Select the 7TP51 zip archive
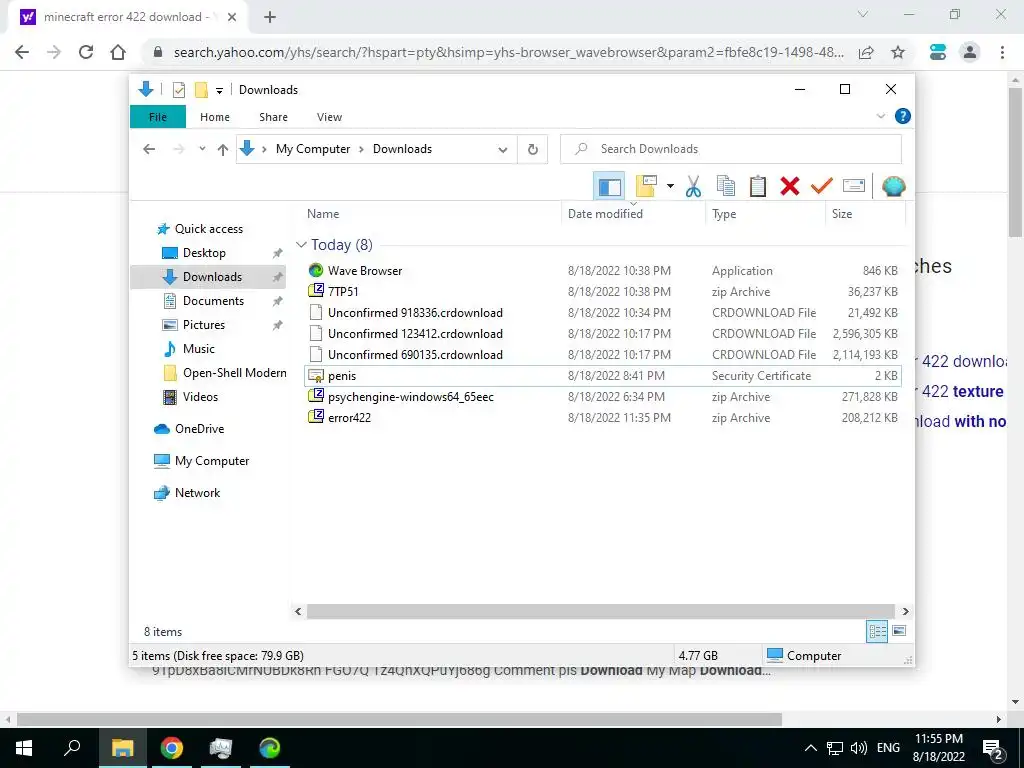The height and width of the screenshot is (768, 1024). pos(602,291)
